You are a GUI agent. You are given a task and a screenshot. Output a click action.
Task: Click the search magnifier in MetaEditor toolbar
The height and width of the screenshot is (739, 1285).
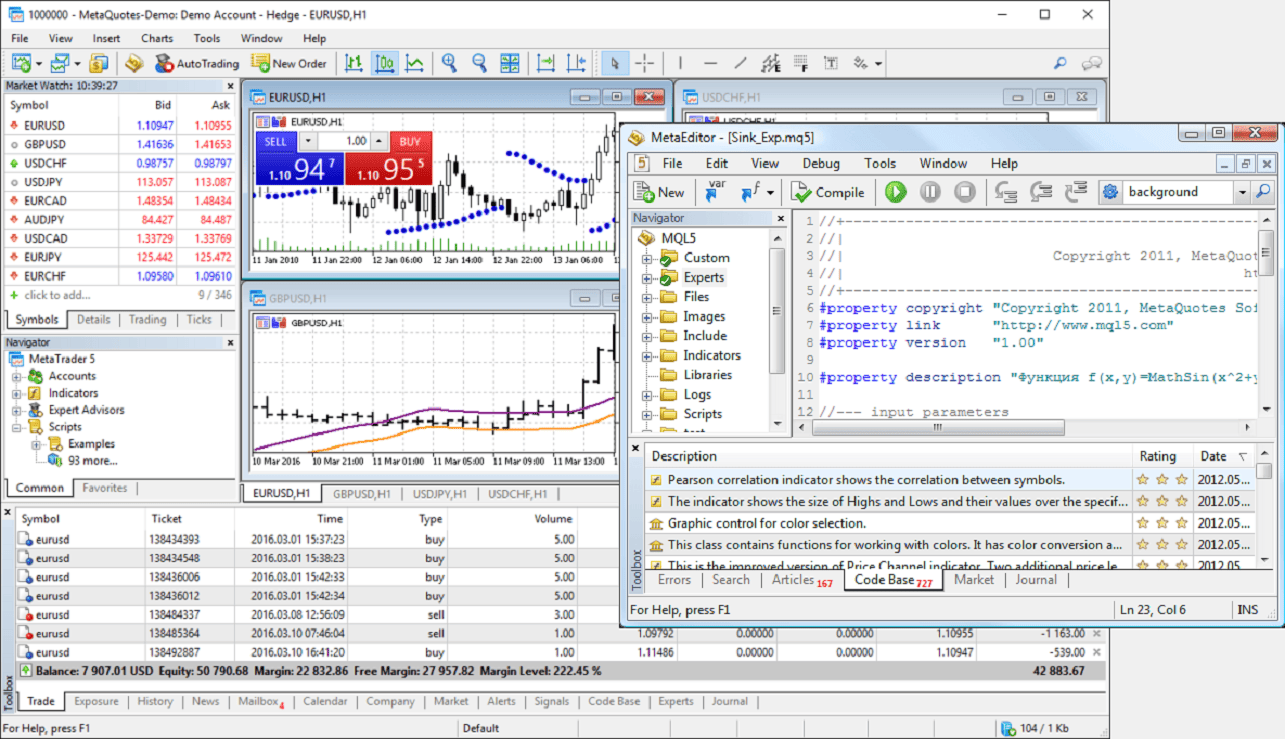[x=1264, y=192]
